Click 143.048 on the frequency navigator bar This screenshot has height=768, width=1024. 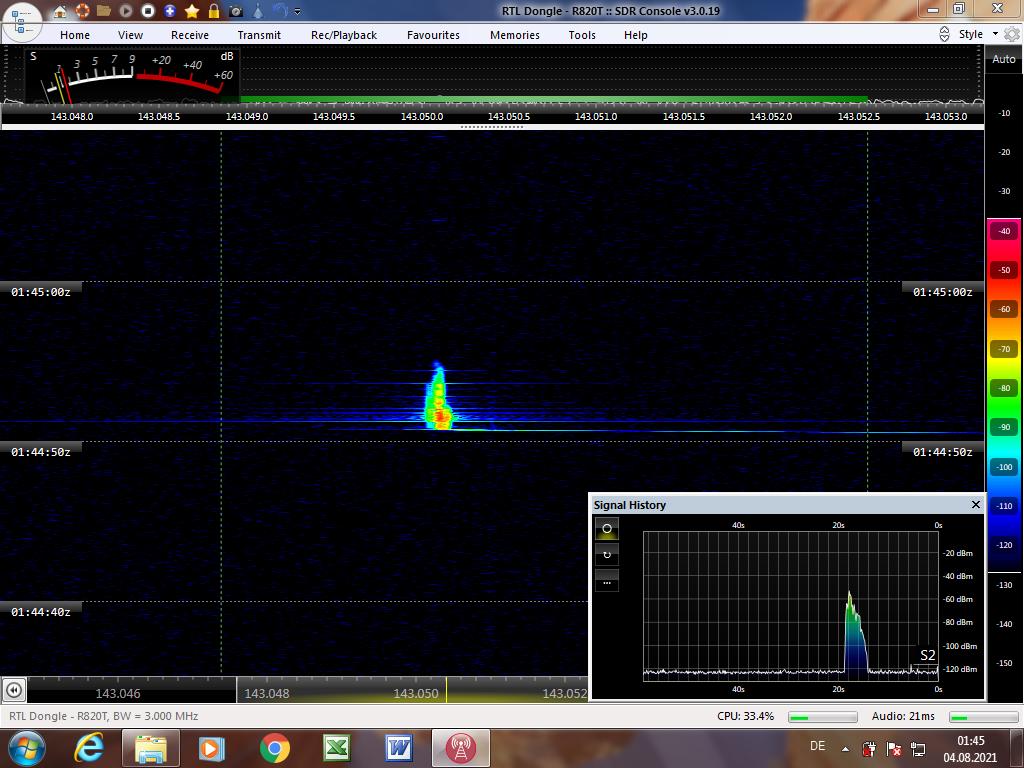coord(266,694)
